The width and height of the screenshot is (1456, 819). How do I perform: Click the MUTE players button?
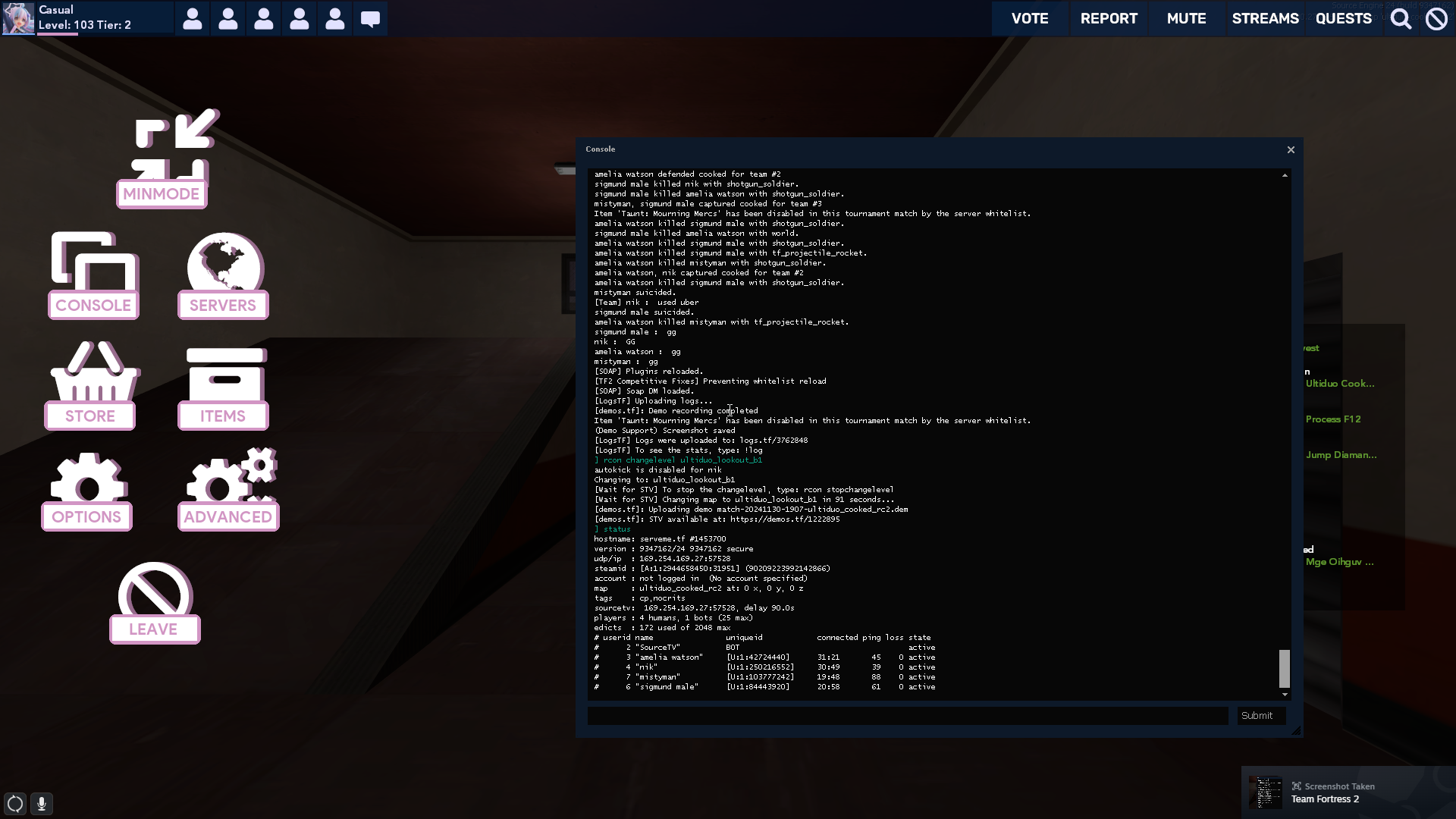click(1186, 19)
